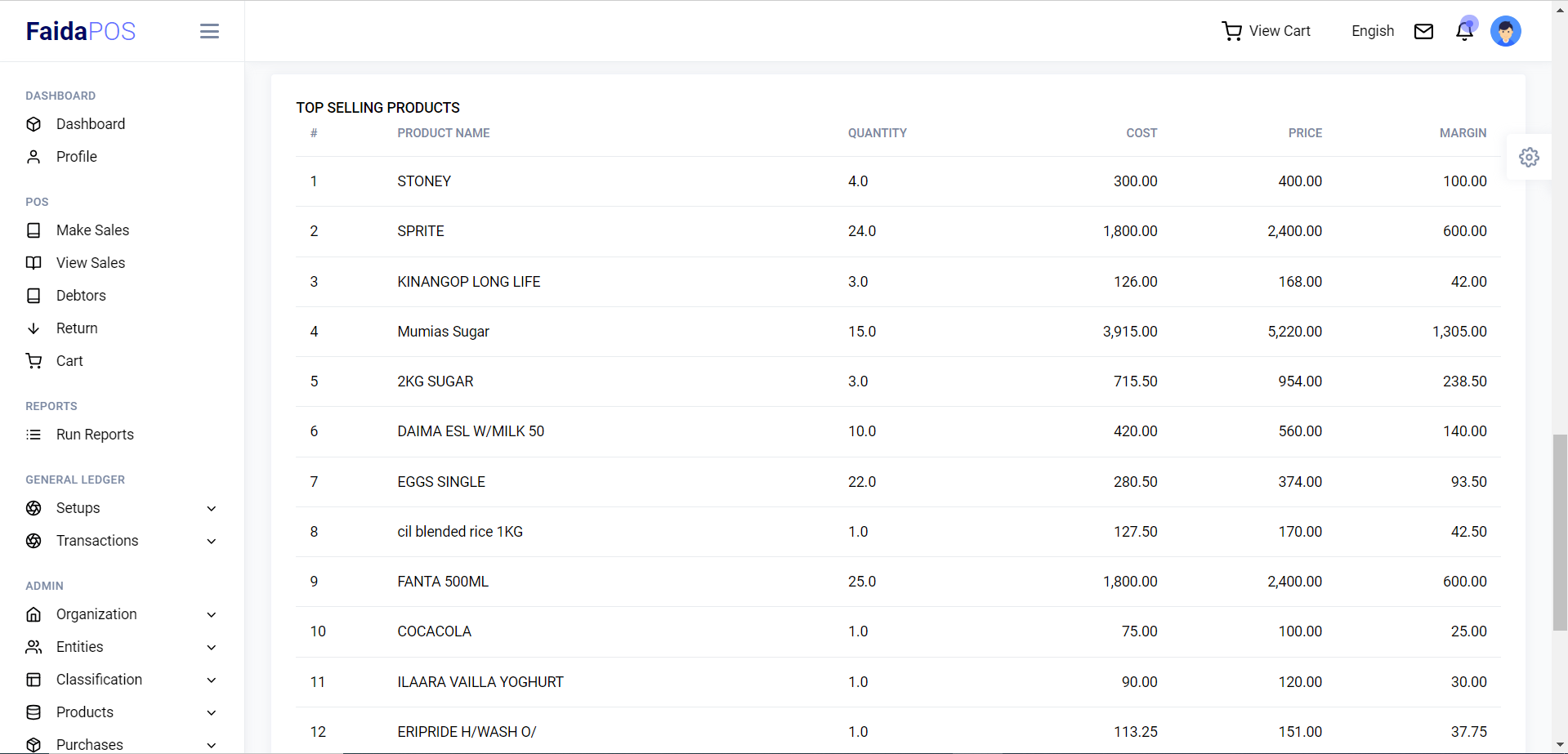The width and height of the screenshot is (1568, 754).
Task: Click the user avatar in top bar
Action: [1505, 31]
